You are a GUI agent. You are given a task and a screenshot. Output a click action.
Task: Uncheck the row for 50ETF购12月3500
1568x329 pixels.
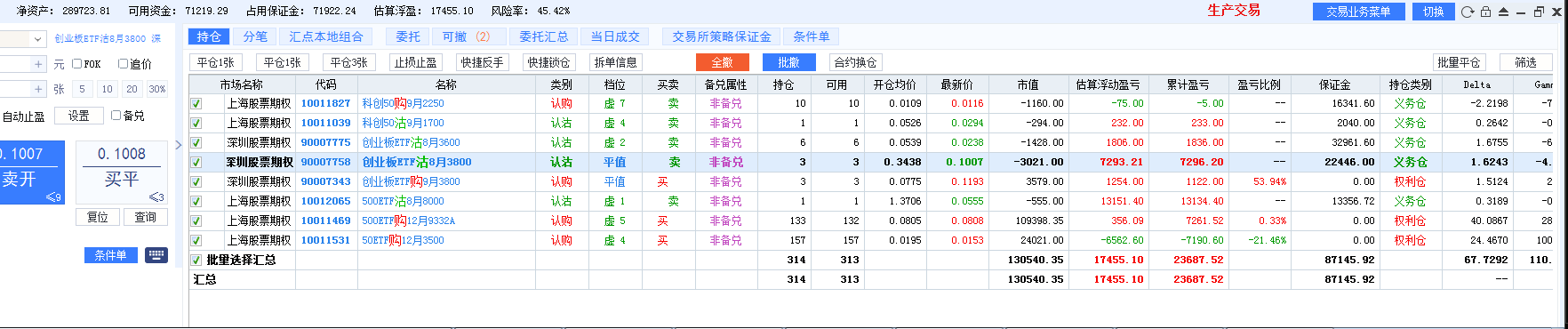point(196,240)
